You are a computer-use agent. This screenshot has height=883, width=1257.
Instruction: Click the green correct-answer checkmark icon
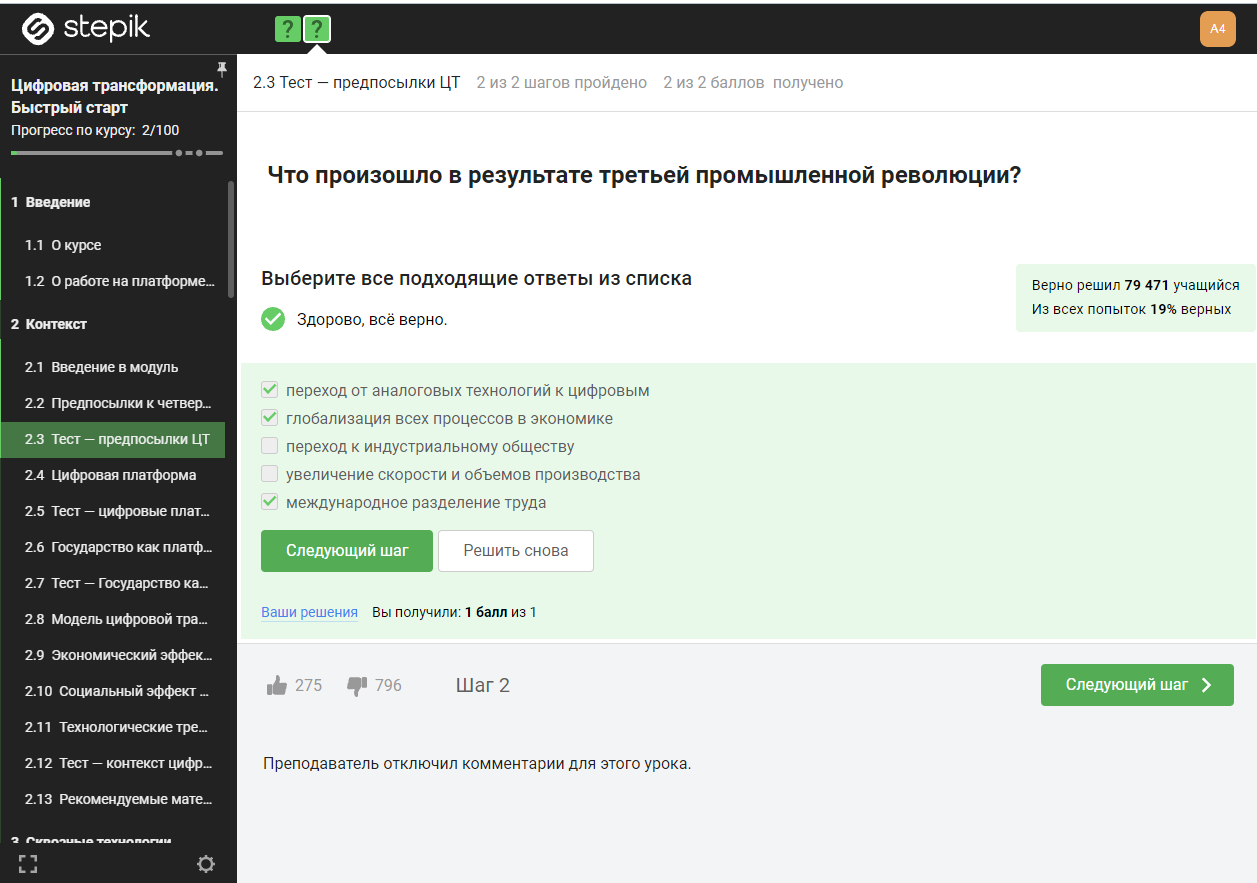click(x=273, y=319)
